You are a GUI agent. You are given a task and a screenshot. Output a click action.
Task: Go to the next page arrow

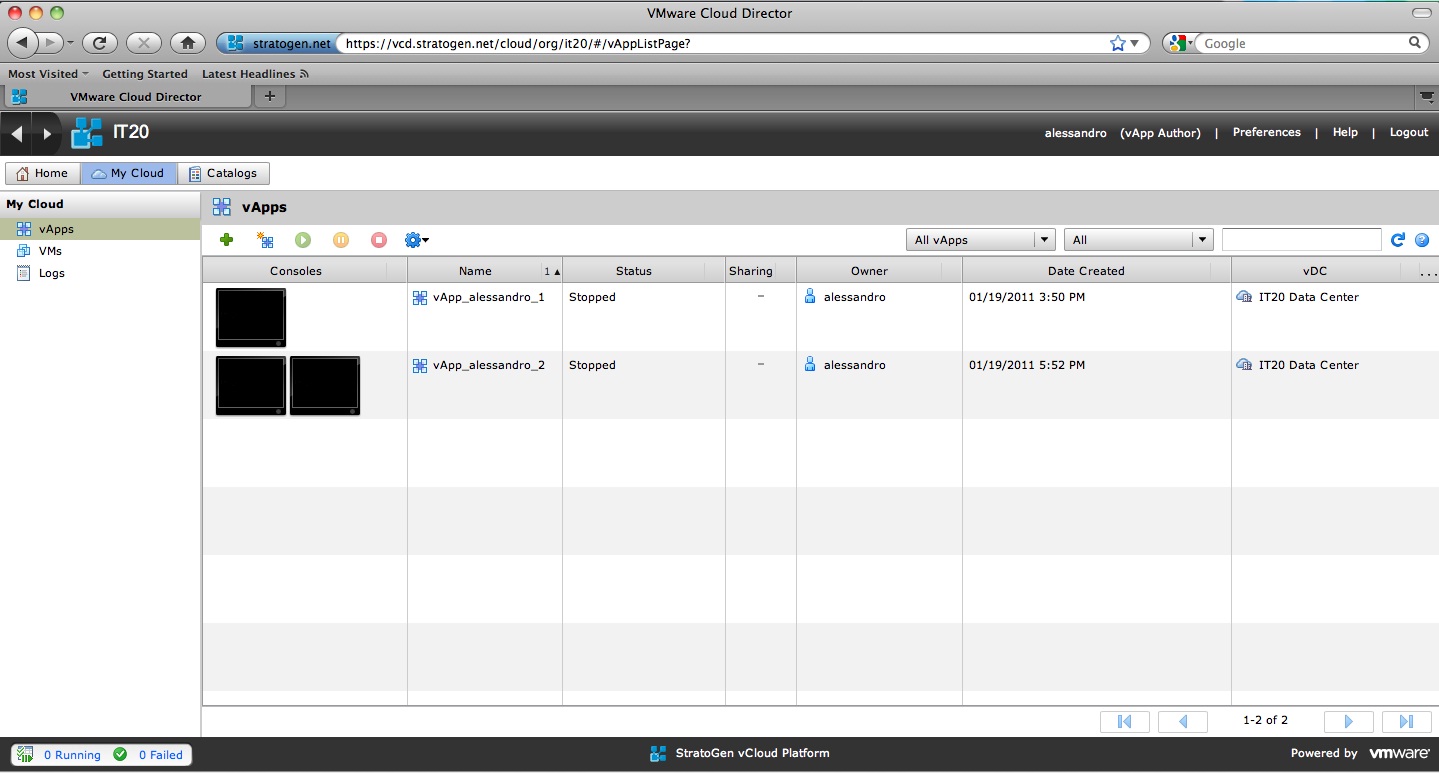(x=1348, y=721)
